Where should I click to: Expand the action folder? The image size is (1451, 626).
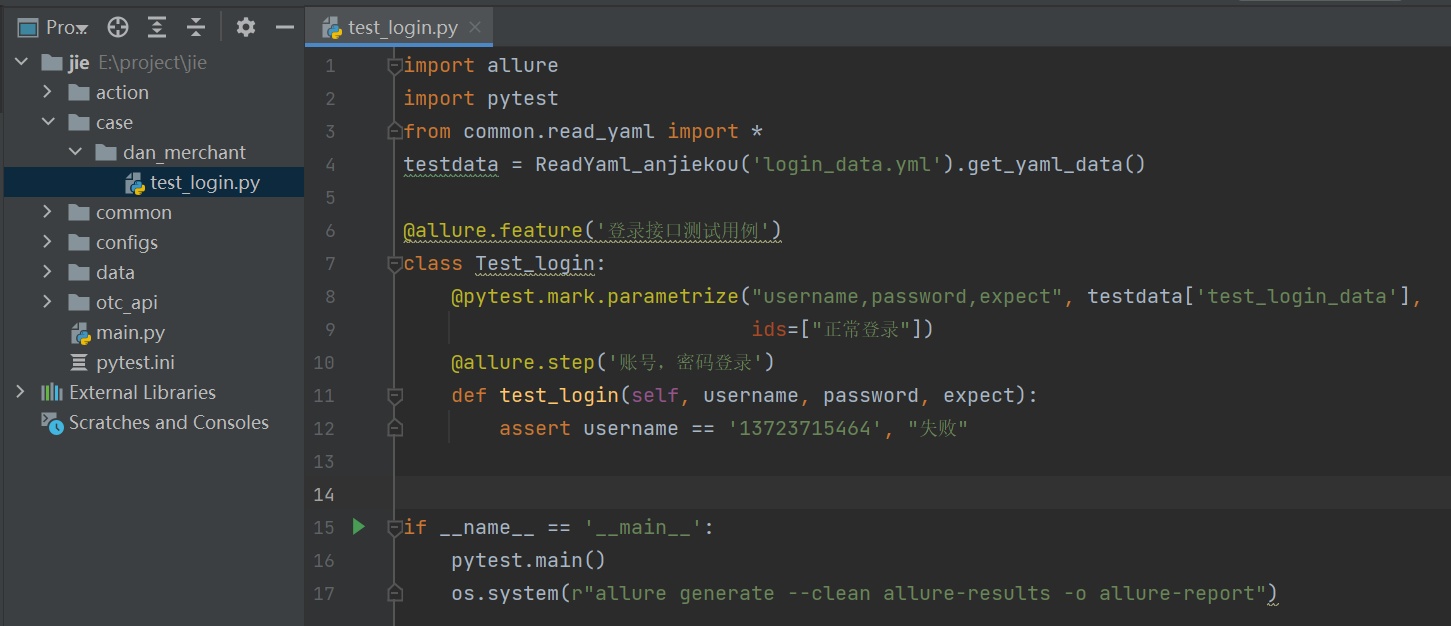pos(47,92)
